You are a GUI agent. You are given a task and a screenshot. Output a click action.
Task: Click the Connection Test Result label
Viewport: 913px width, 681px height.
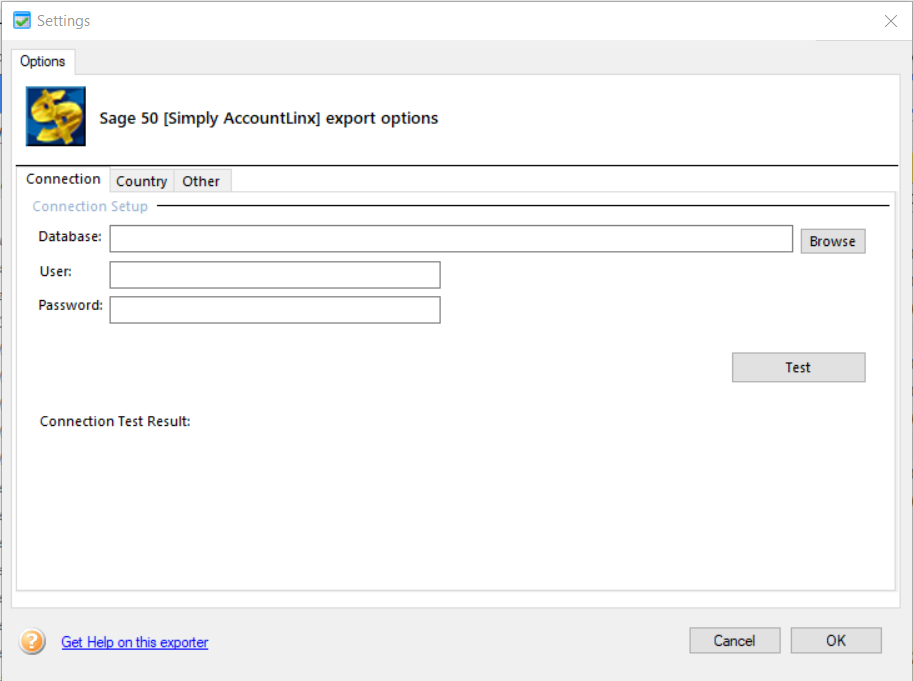click(115, 421)
